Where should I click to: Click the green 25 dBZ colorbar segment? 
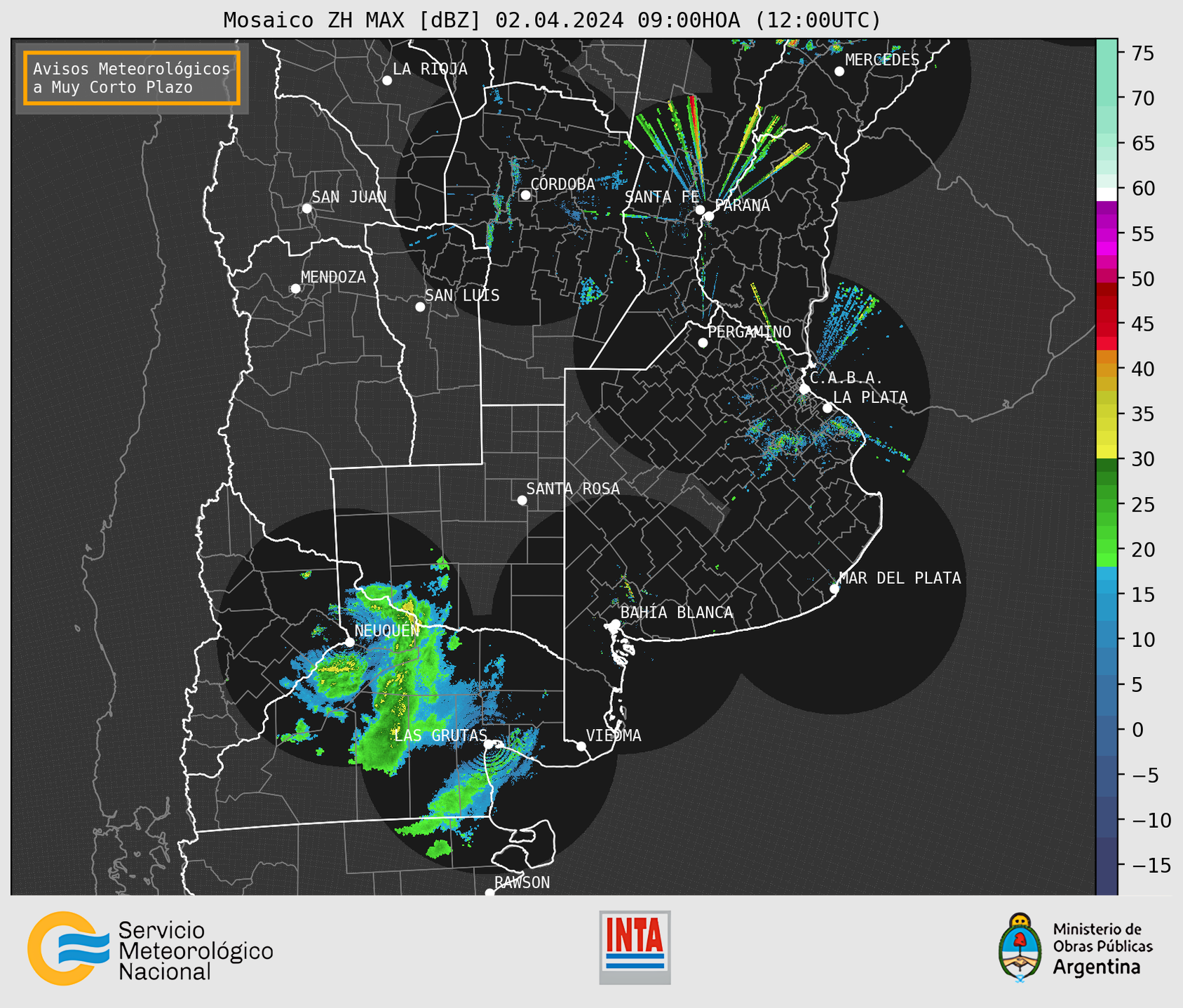pyautogui.click(x=1107, y=505)
